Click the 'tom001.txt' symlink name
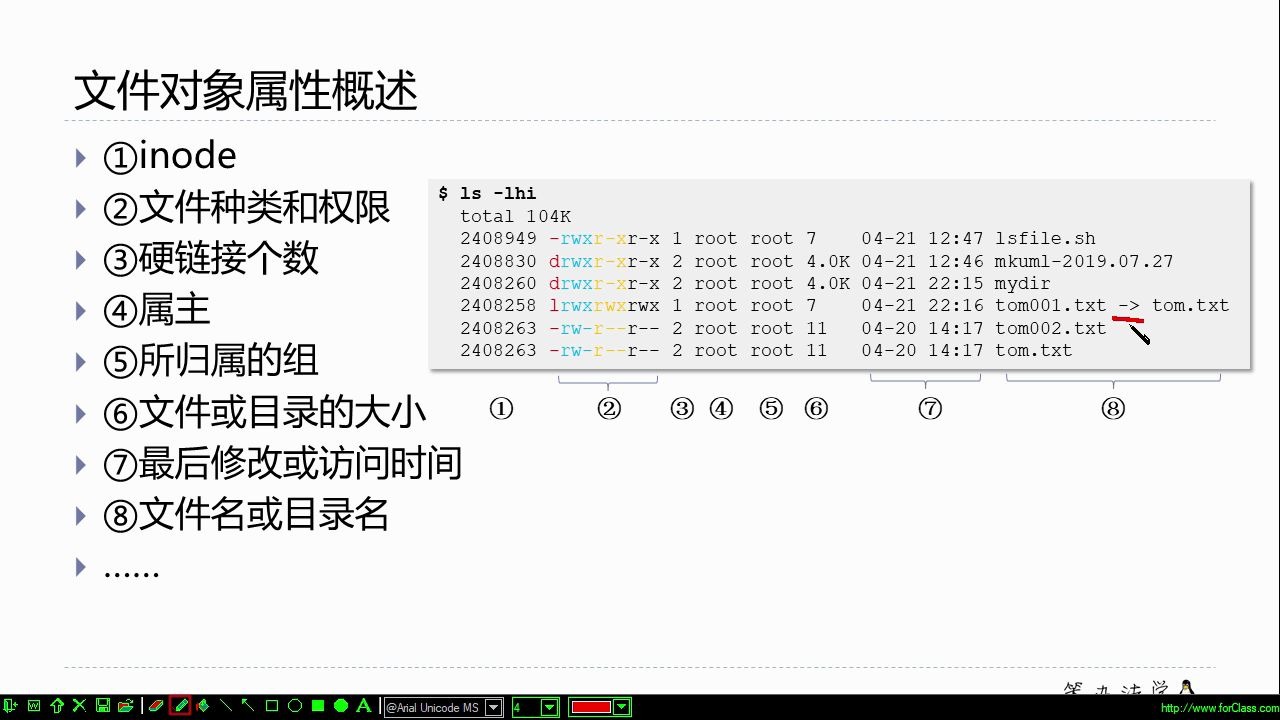This screenshot has height=720, width=1280. point(1051,306)
